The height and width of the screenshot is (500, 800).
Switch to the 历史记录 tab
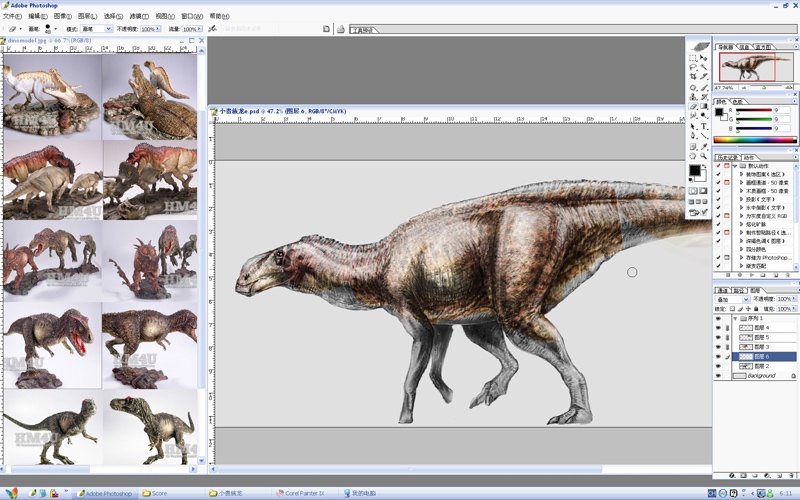click(x=727, y=157)
